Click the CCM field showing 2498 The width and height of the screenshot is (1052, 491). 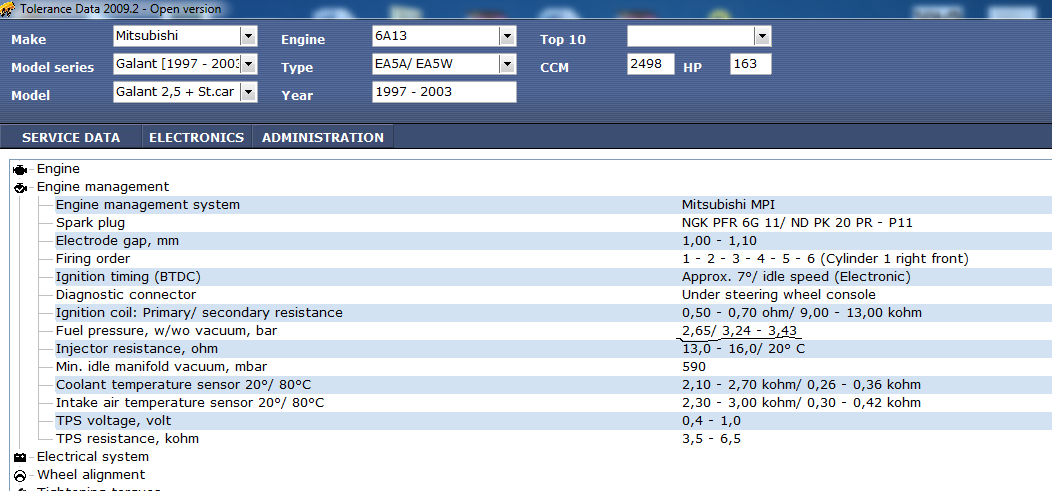pos(651,64)
